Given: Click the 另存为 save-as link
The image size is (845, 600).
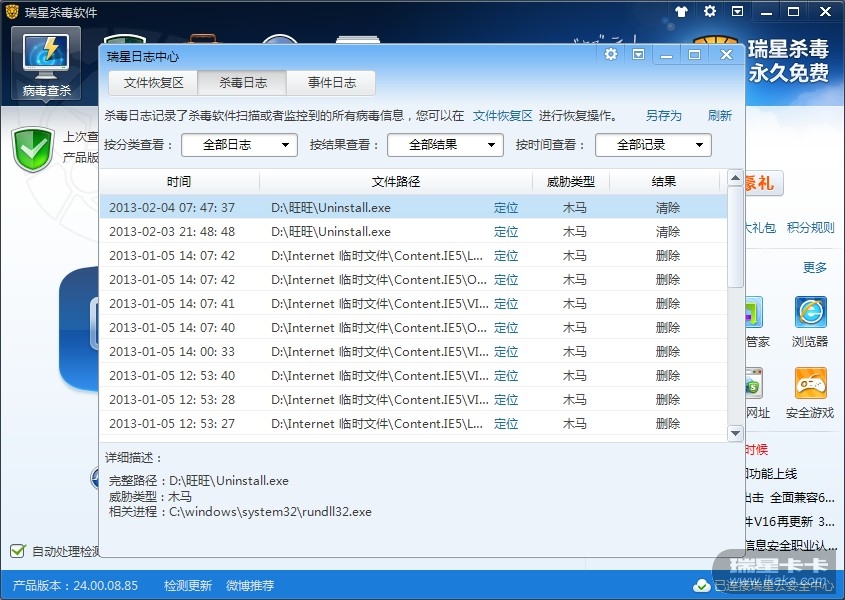Looking at the screenshot, I should coord(663,115).
